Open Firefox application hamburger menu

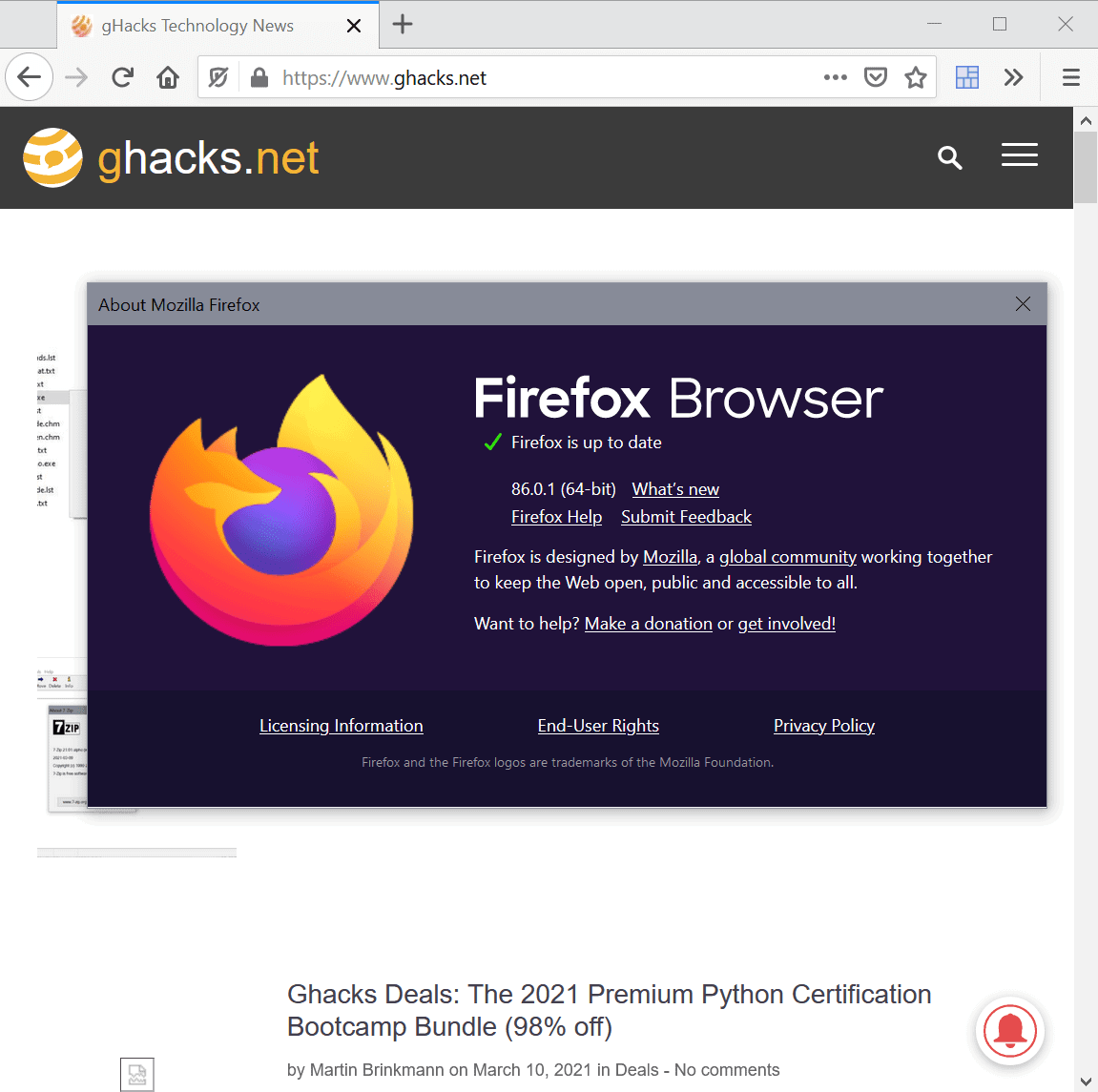(1070, 77)
